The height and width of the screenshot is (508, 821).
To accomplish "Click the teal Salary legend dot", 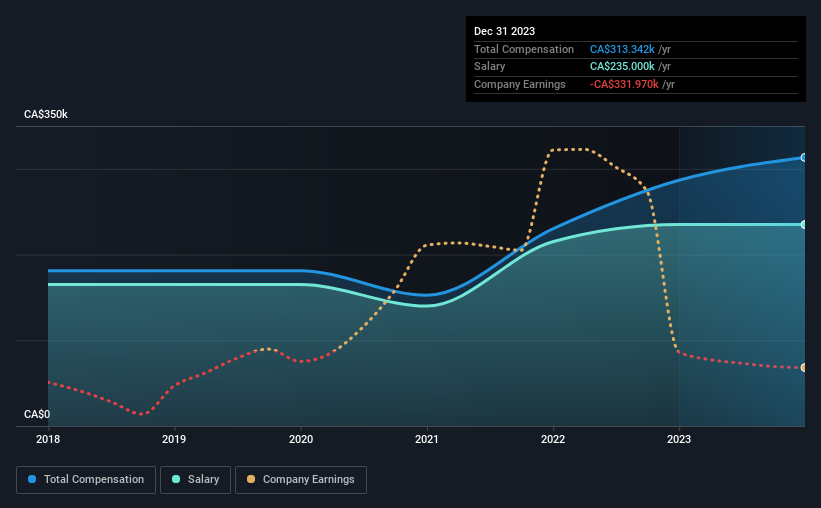I will tap(176, 479).
